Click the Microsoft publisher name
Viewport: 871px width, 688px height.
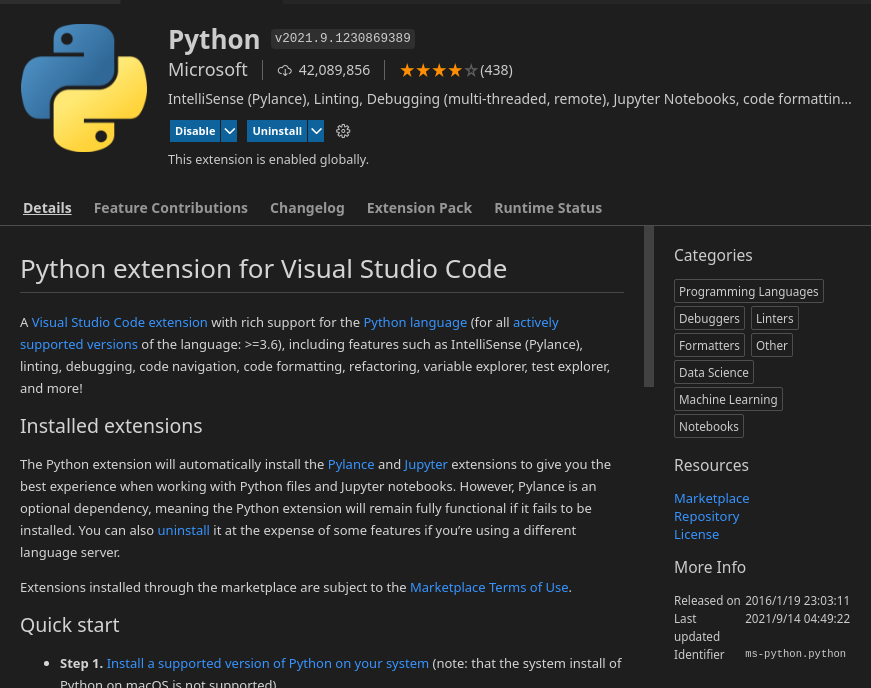tap(208, 70)
